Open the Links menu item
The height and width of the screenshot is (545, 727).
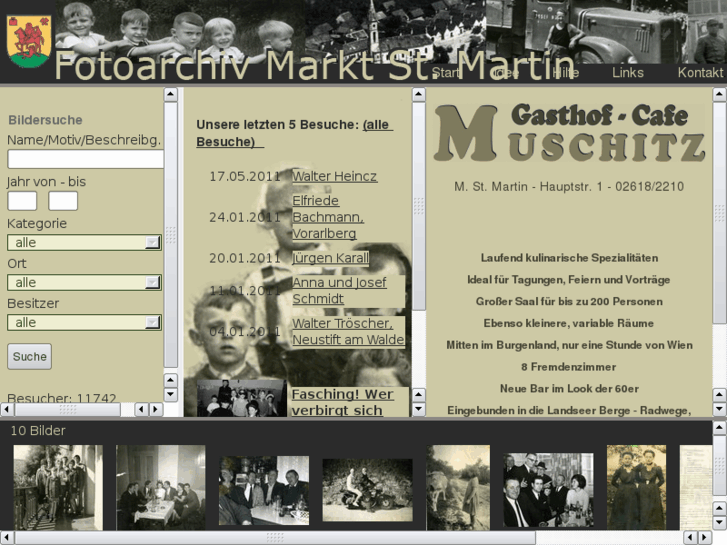[x=628, y=73]
